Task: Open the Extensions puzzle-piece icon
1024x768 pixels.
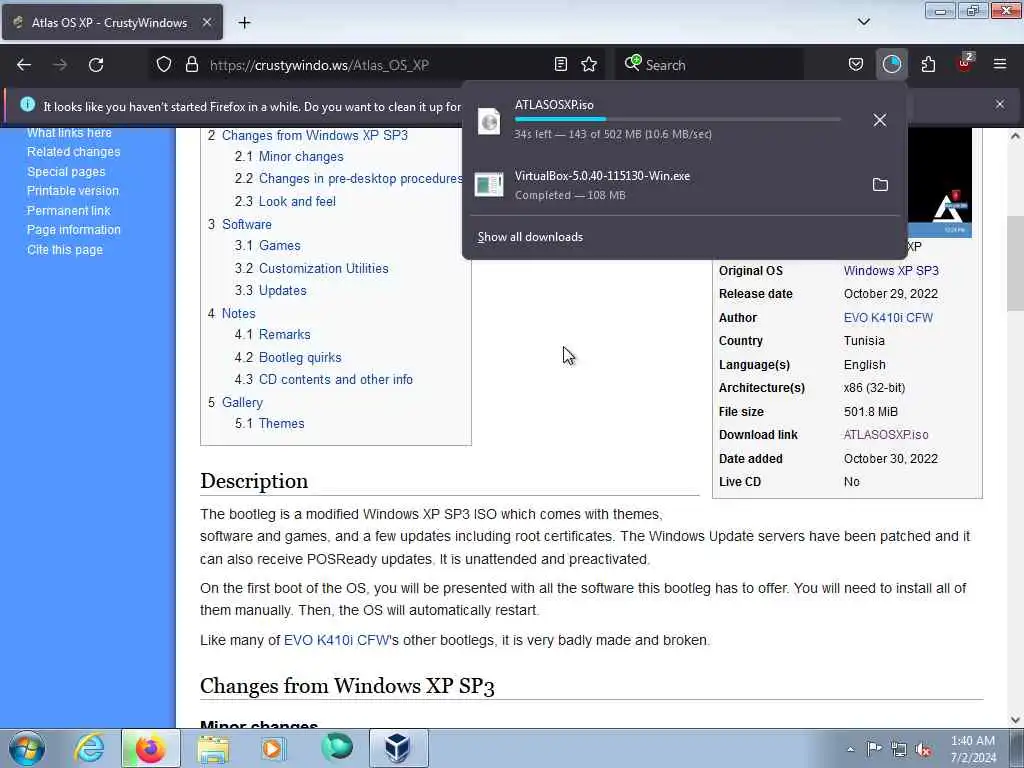Action: coord(928,65)
